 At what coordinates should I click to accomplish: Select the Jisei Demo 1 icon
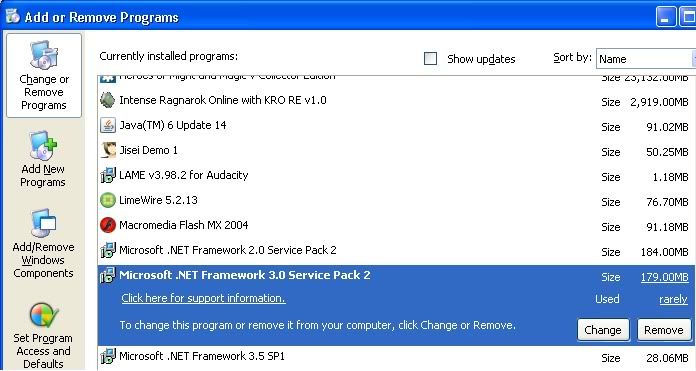107,150
